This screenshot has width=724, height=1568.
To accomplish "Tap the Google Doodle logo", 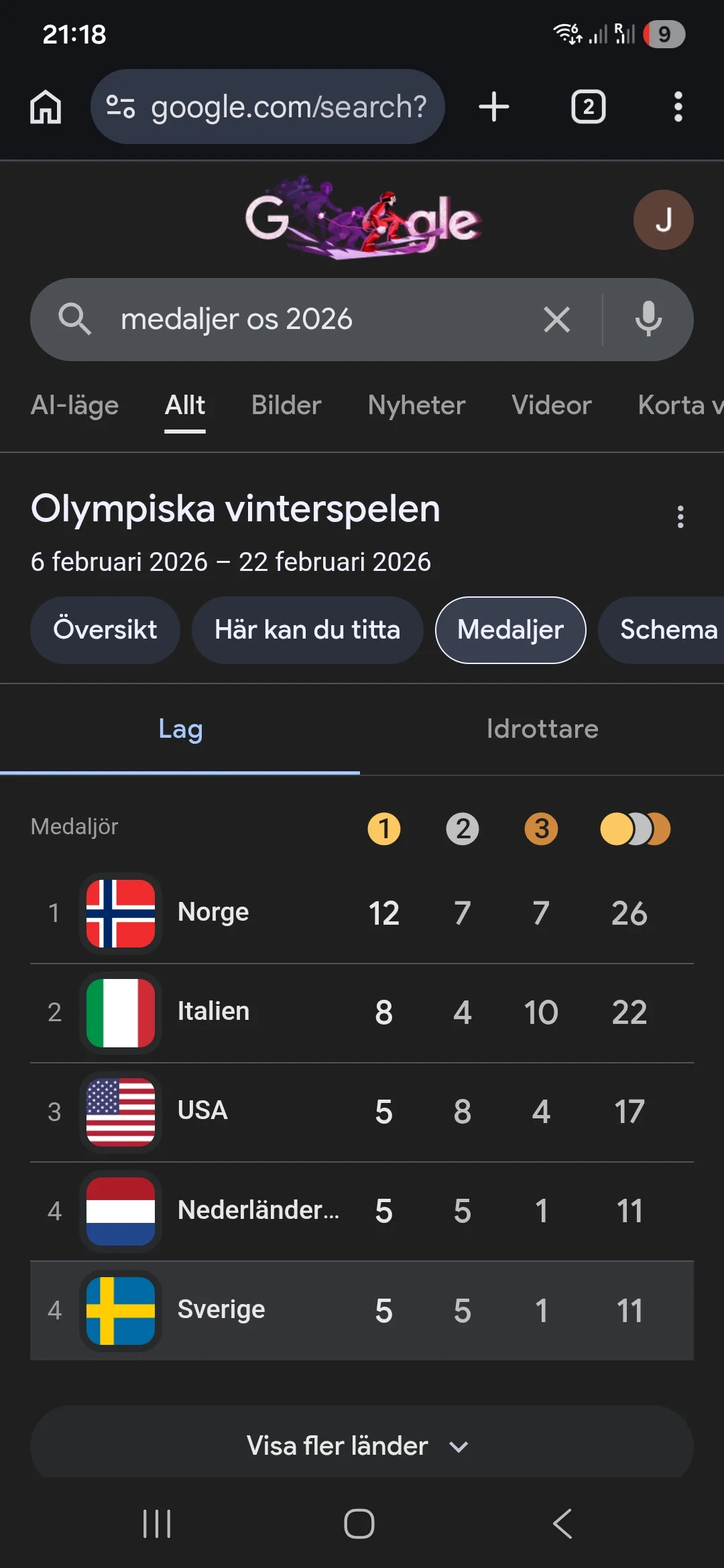I will click(363, 218).
